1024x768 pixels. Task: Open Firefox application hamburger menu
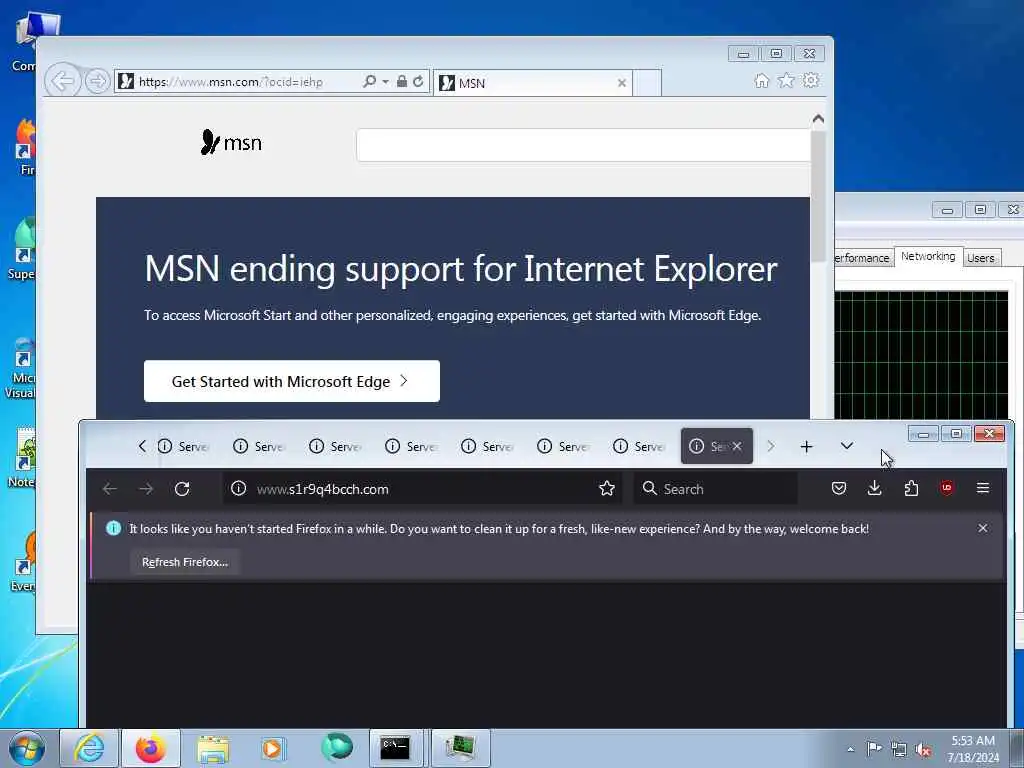pyautogui.click(x=983, y=488)
